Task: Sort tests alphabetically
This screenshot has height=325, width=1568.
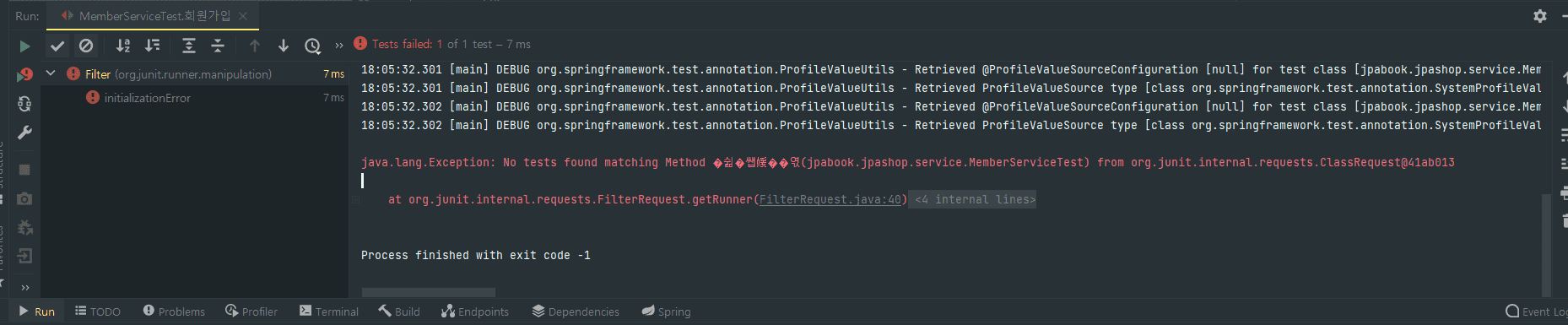Action: click(123, 46)
